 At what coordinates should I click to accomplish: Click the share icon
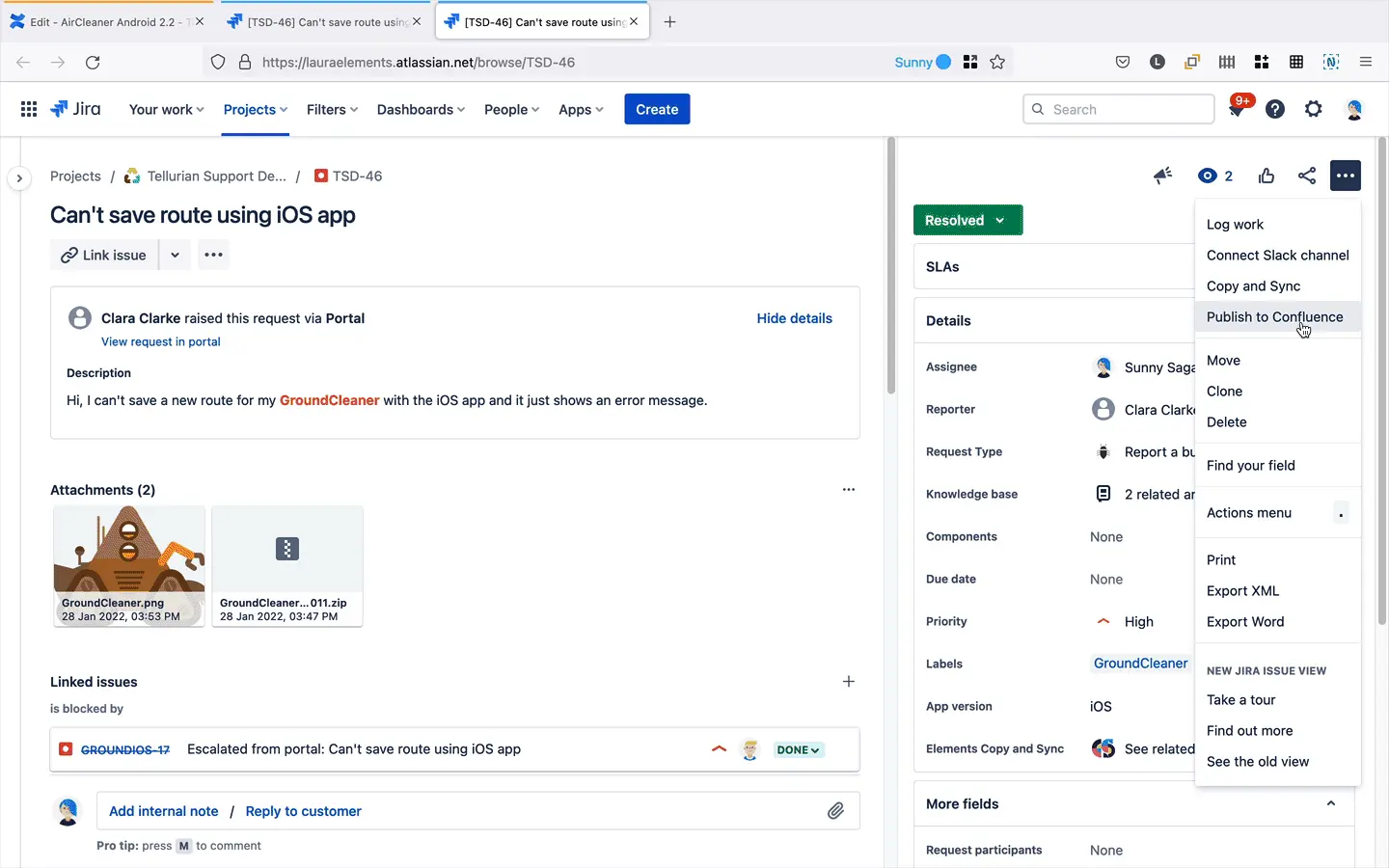(x=1307, y=176)
